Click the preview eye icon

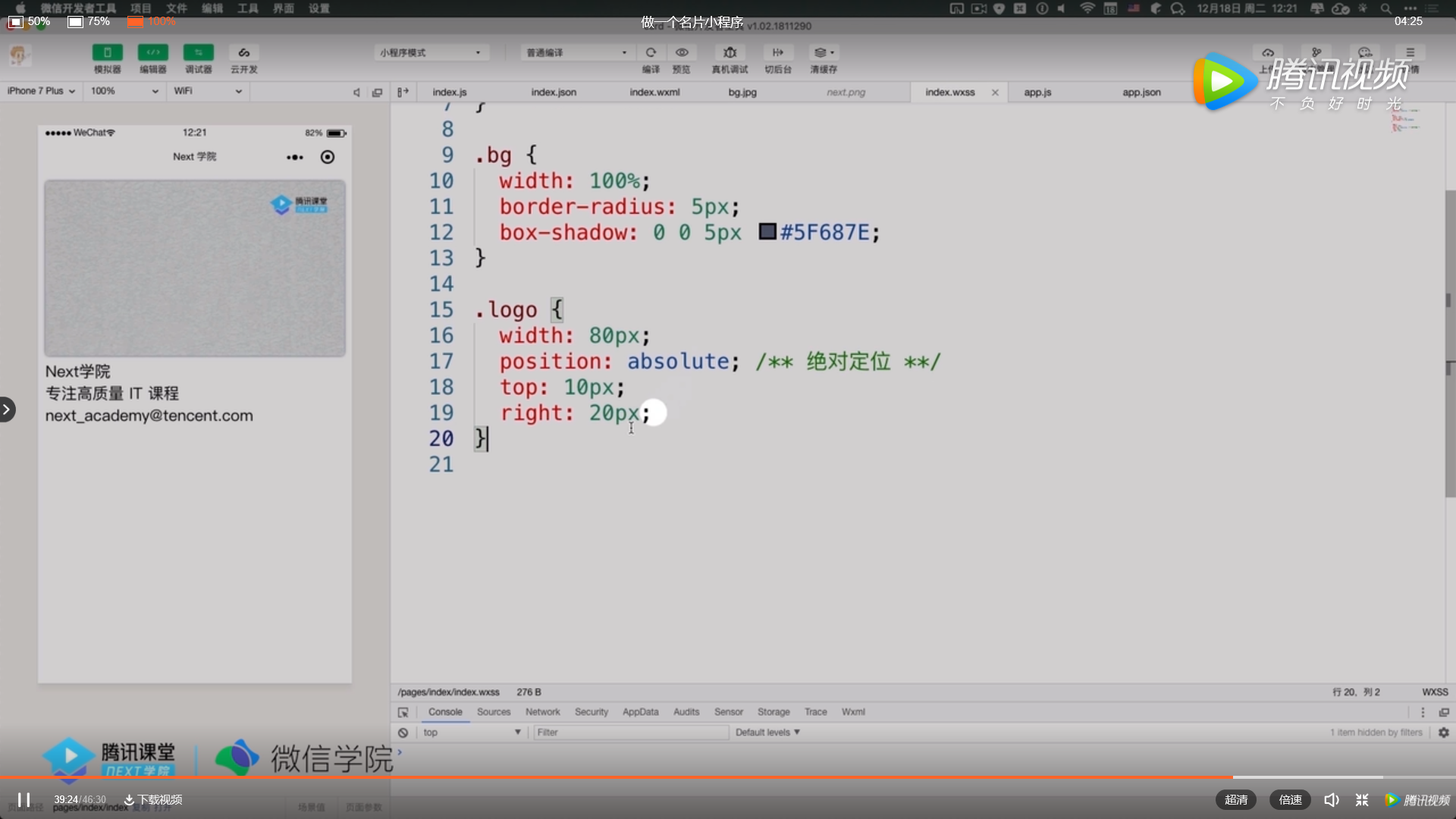(682, 52)
